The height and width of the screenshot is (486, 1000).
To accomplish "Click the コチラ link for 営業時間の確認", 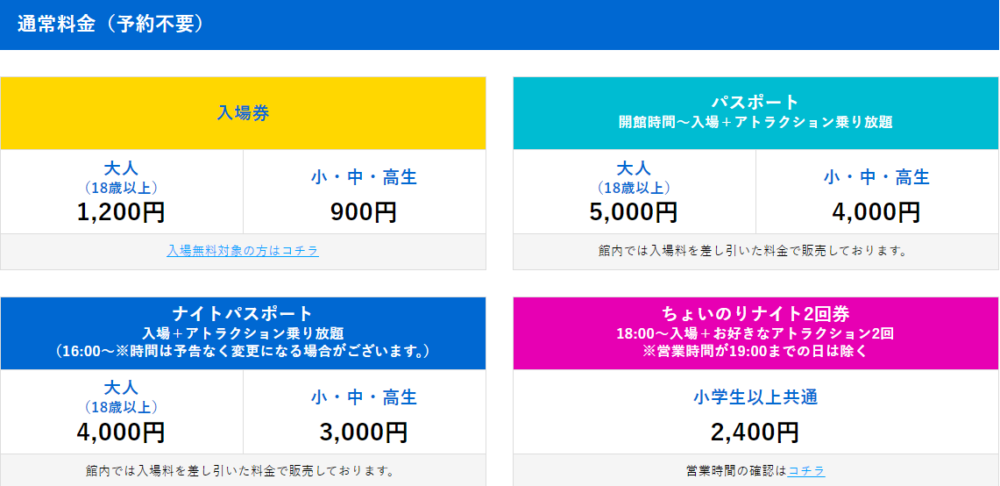I will [x=806, y=471].
